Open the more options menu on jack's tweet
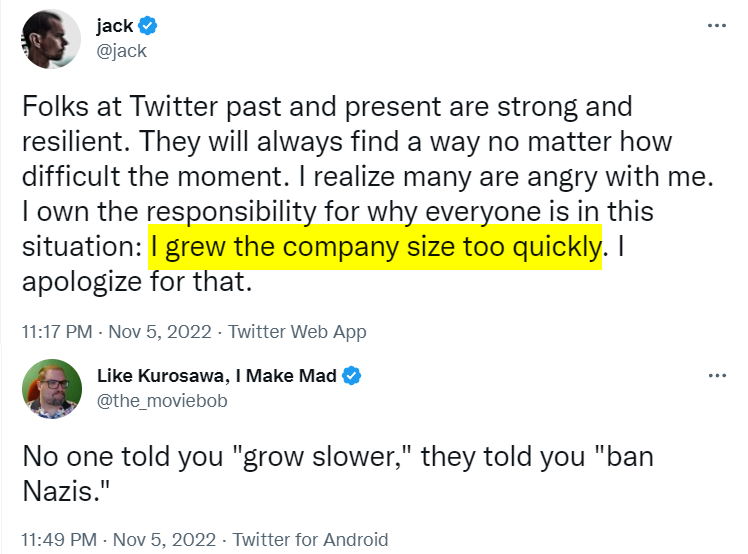 (x=716, y=24)
